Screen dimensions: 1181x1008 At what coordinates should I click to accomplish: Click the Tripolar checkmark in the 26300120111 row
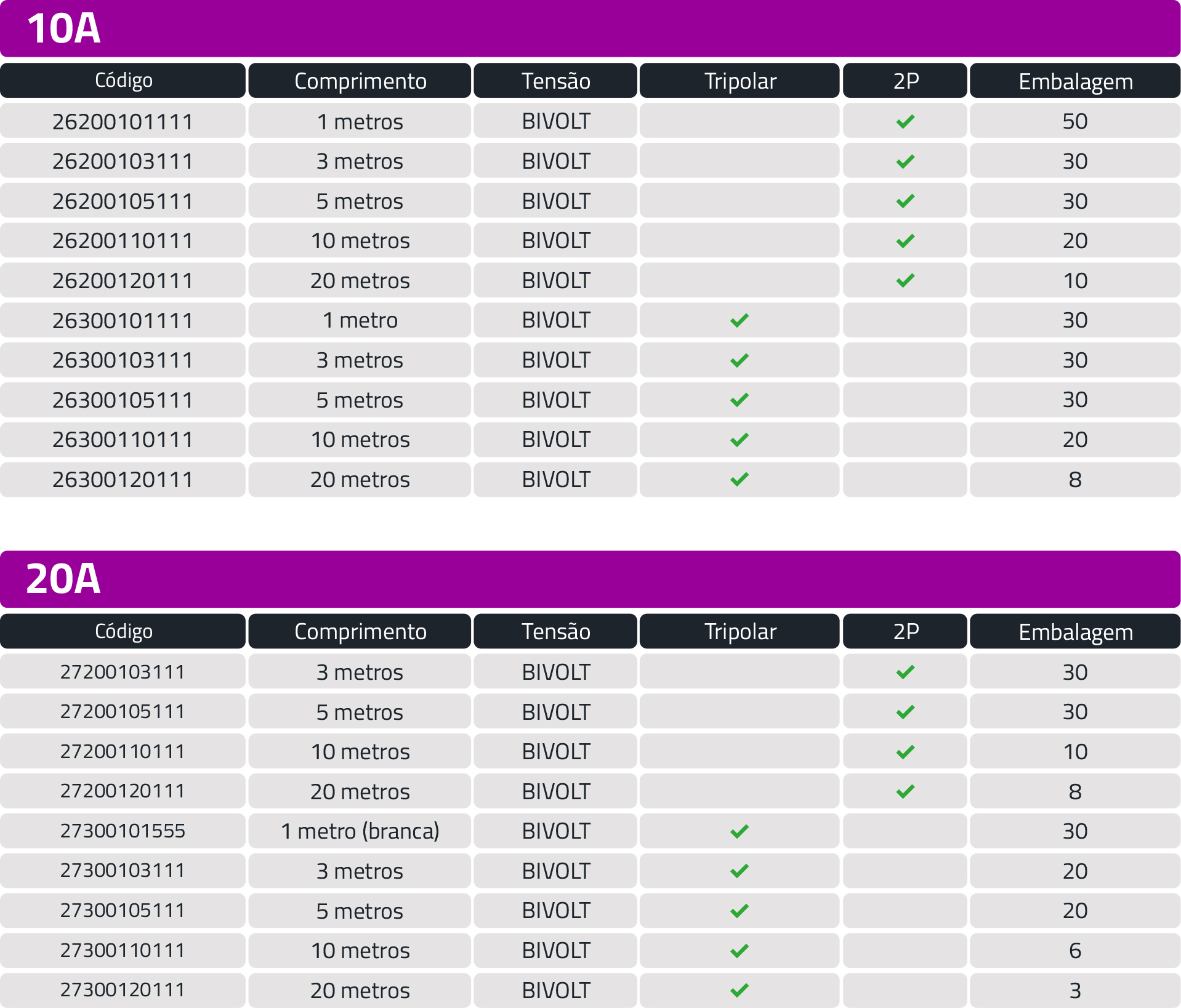click(x=739, y=479)
